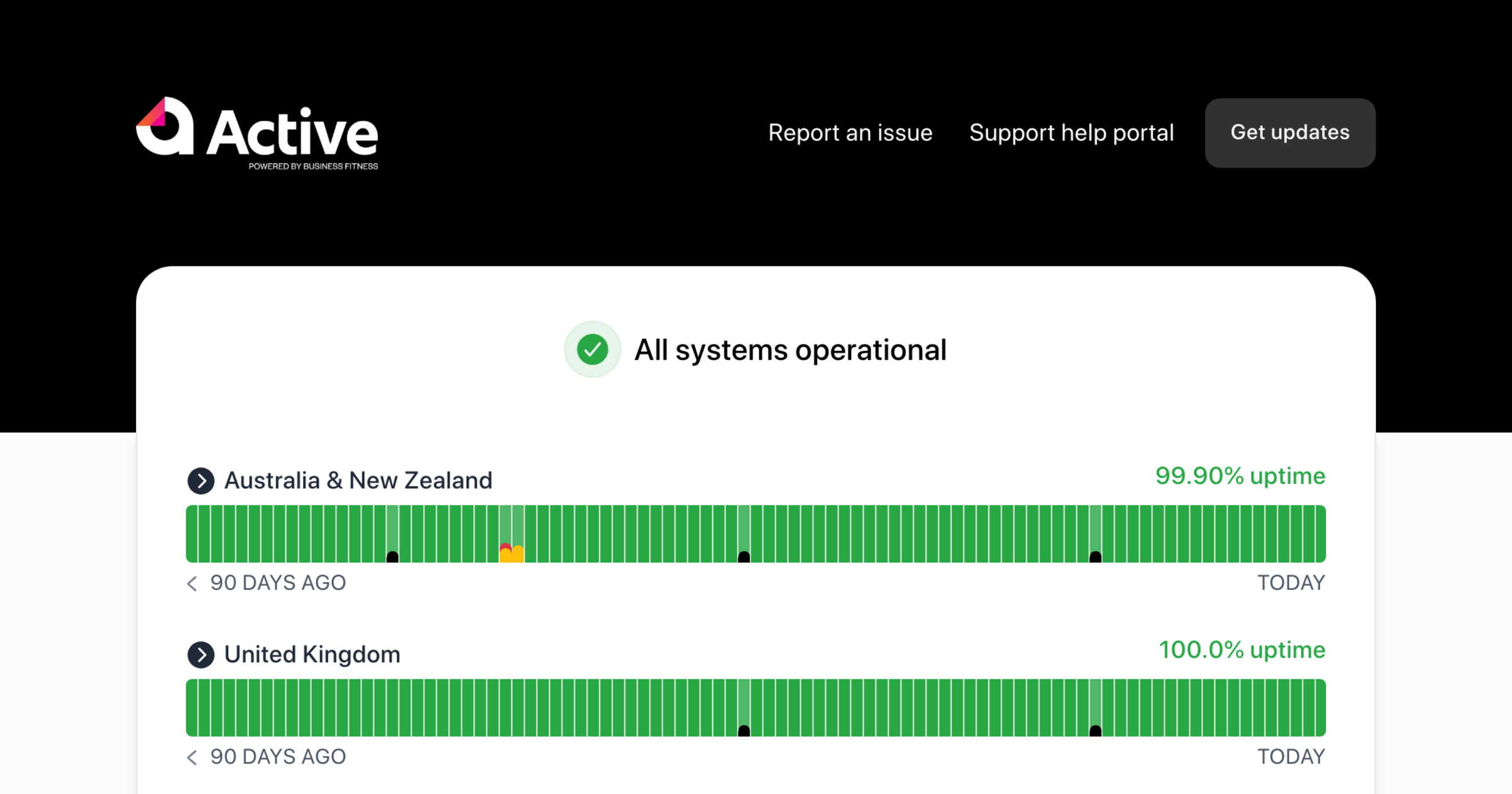Go back 90 days on Australia & New Zealand timeline
Viewport: 1512px width, 794px height.
pos(192,584)
